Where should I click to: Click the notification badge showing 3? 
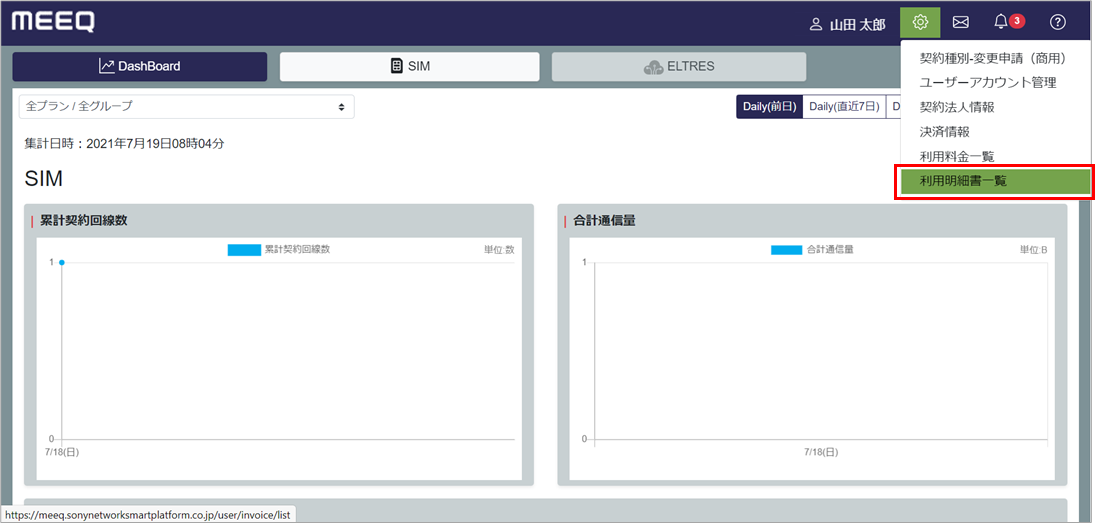click(1017, 21)
